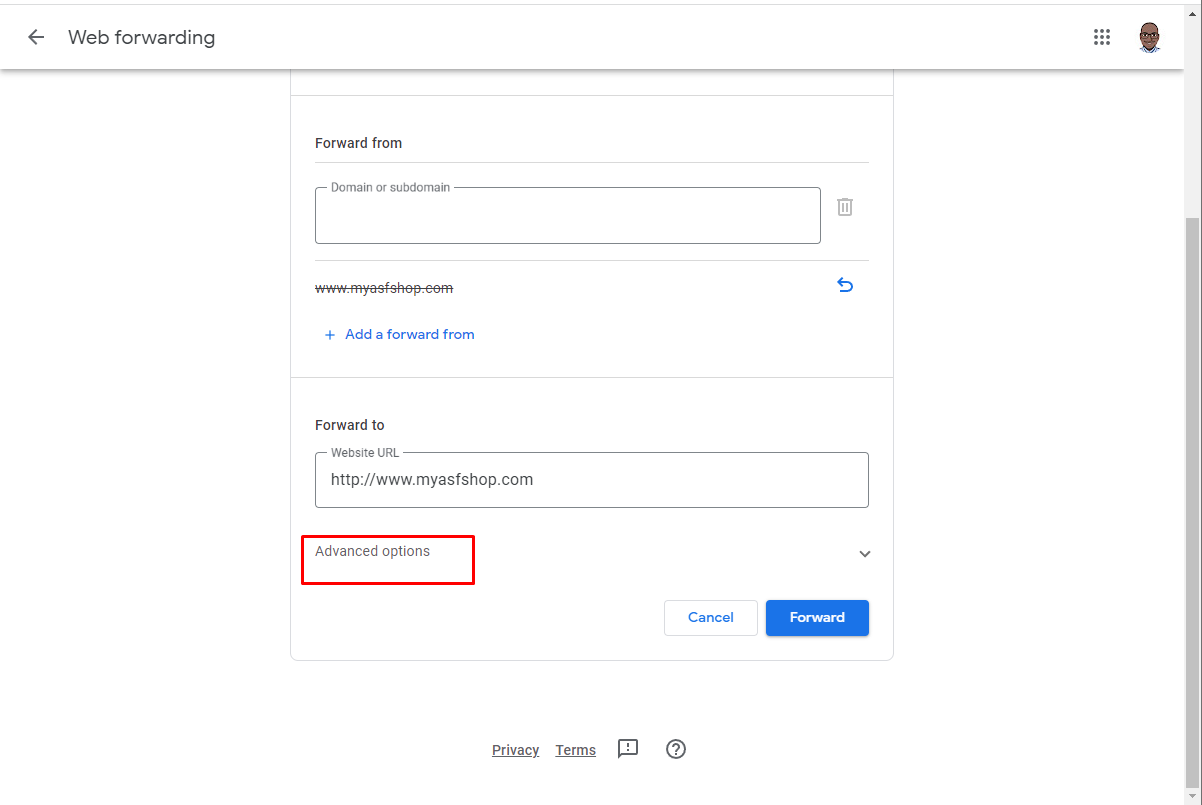Expand Advanced options chevron

[x=865, y=553]
